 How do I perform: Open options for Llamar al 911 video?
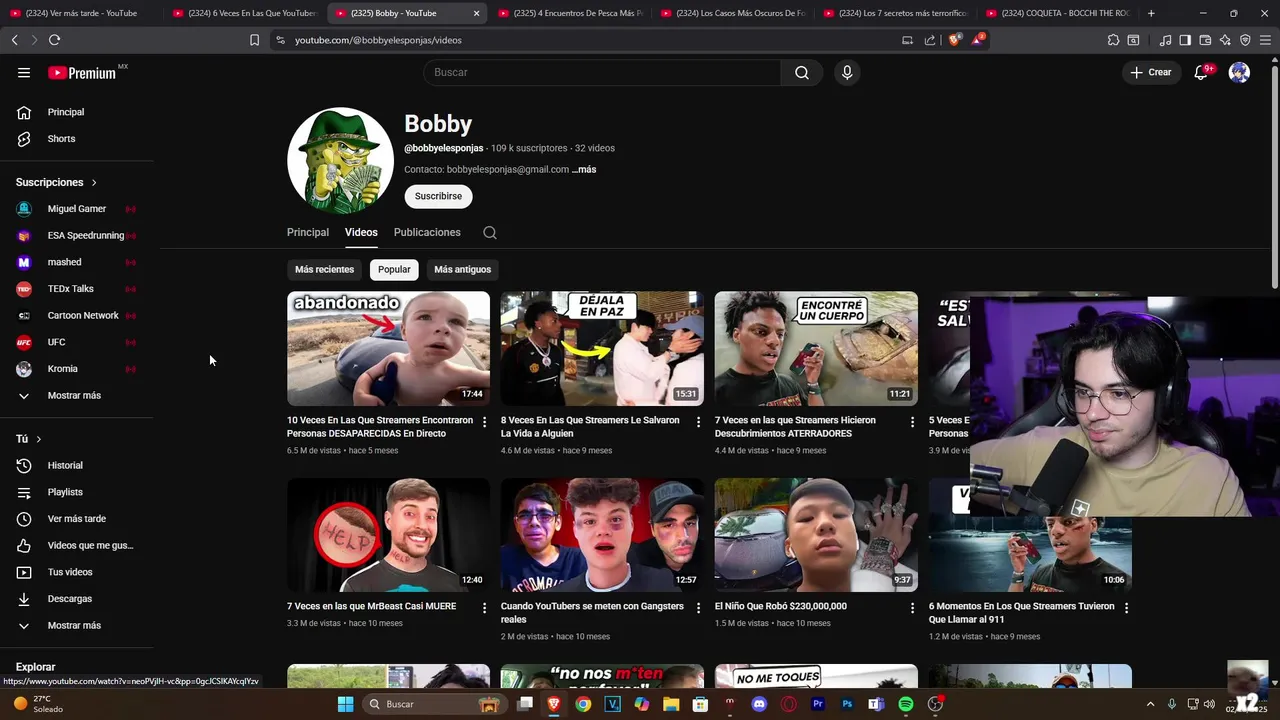click(1126, 608)
